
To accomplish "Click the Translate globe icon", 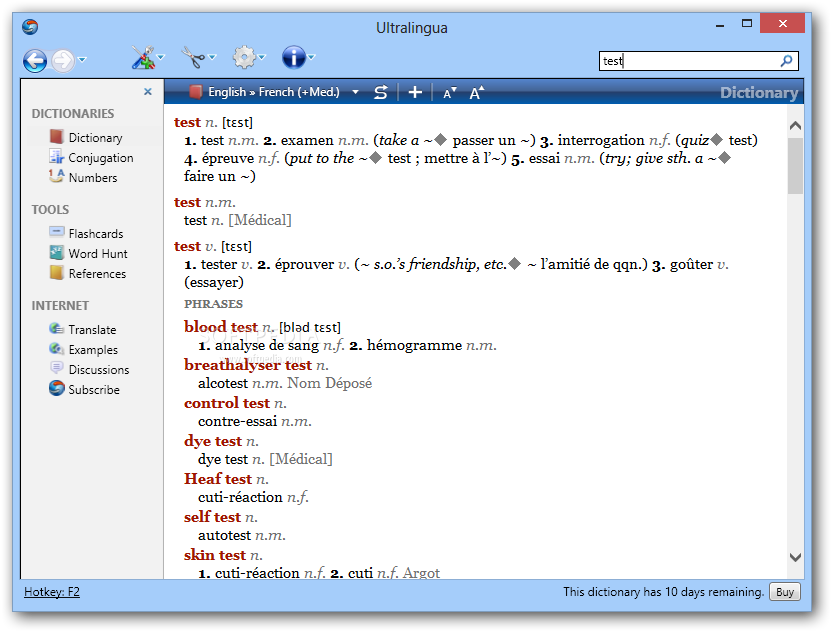I will click(x=56, y=328).
